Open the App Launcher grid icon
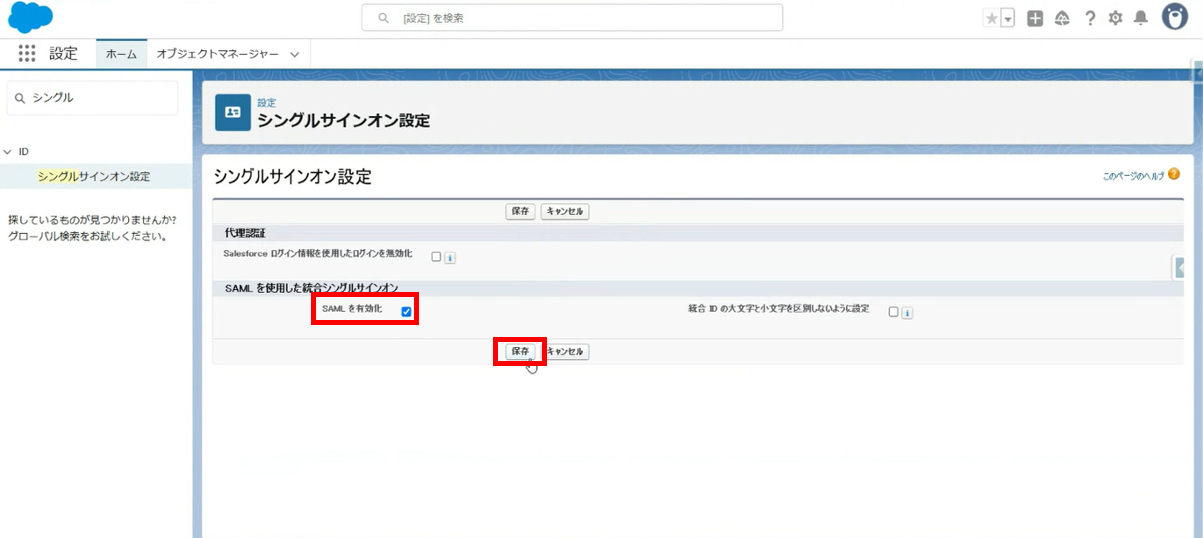 (26, 54)
